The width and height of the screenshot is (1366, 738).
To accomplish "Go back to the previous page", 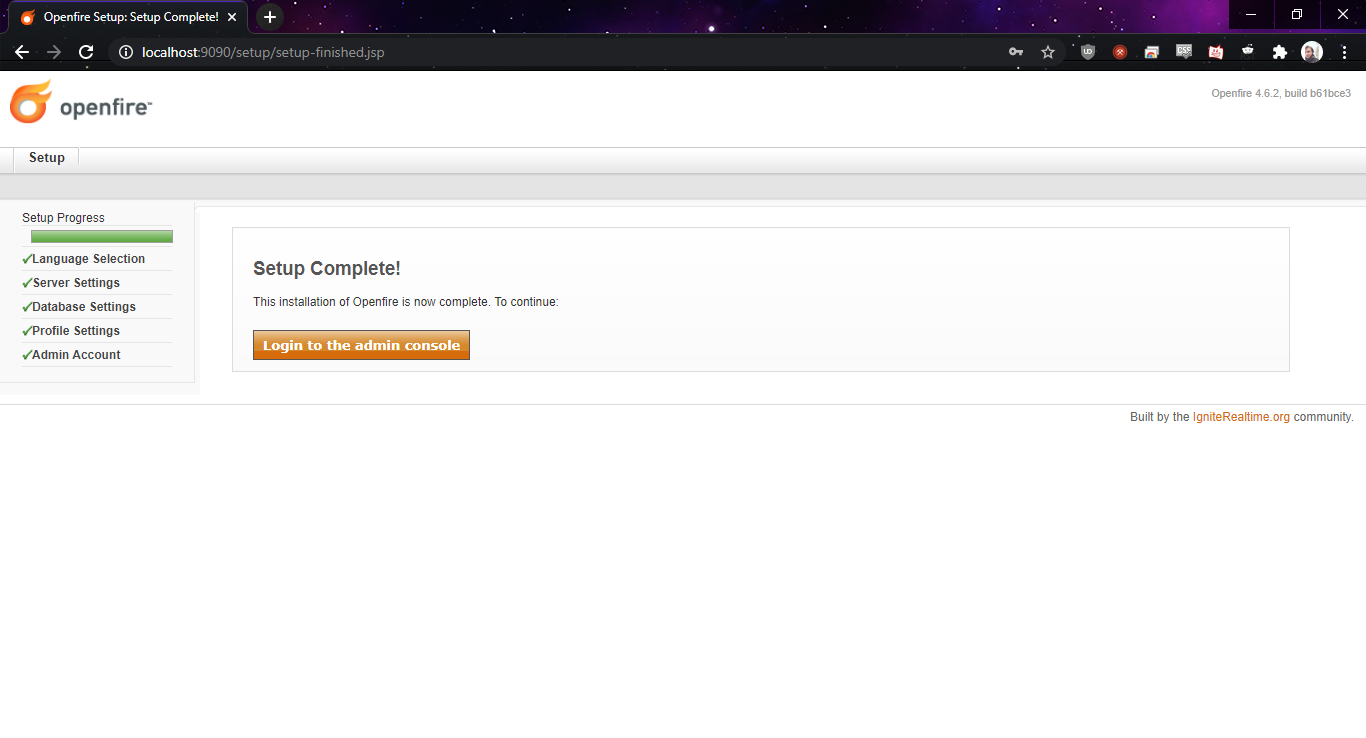I will [x=22, y=52].
